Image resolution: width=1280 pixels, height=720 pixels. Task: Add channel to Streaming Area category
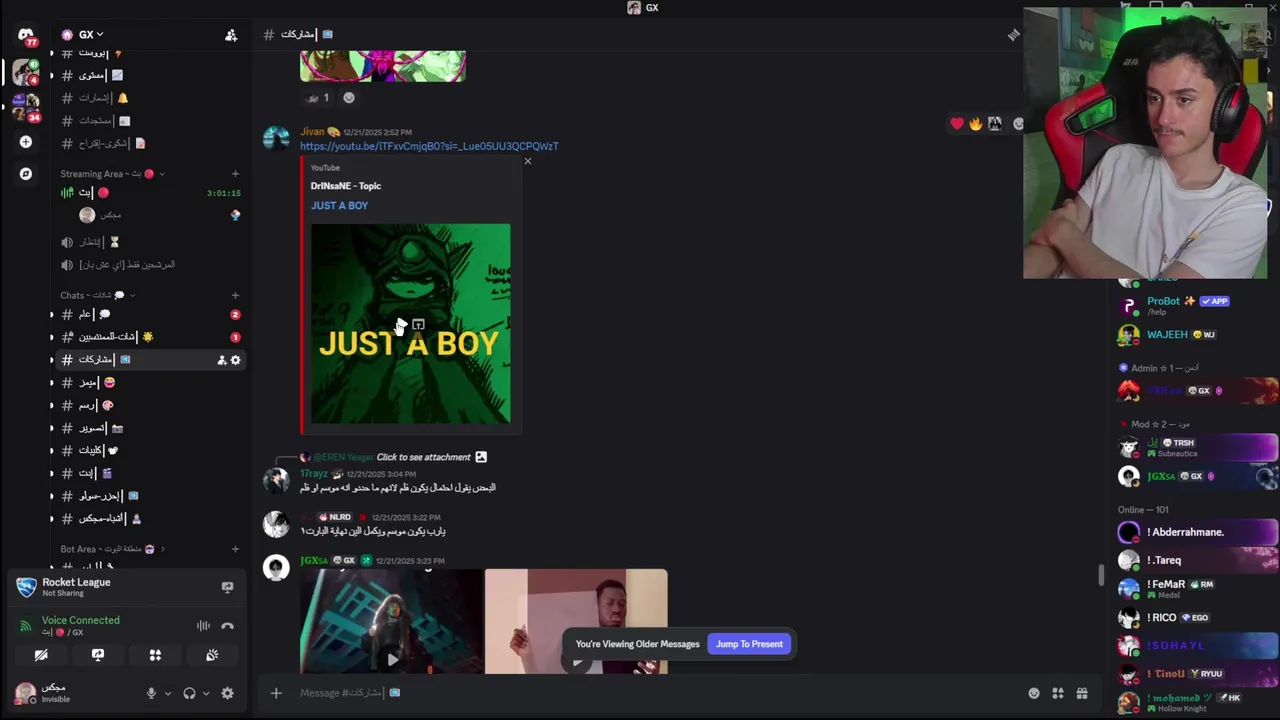[x=235, y=174]
